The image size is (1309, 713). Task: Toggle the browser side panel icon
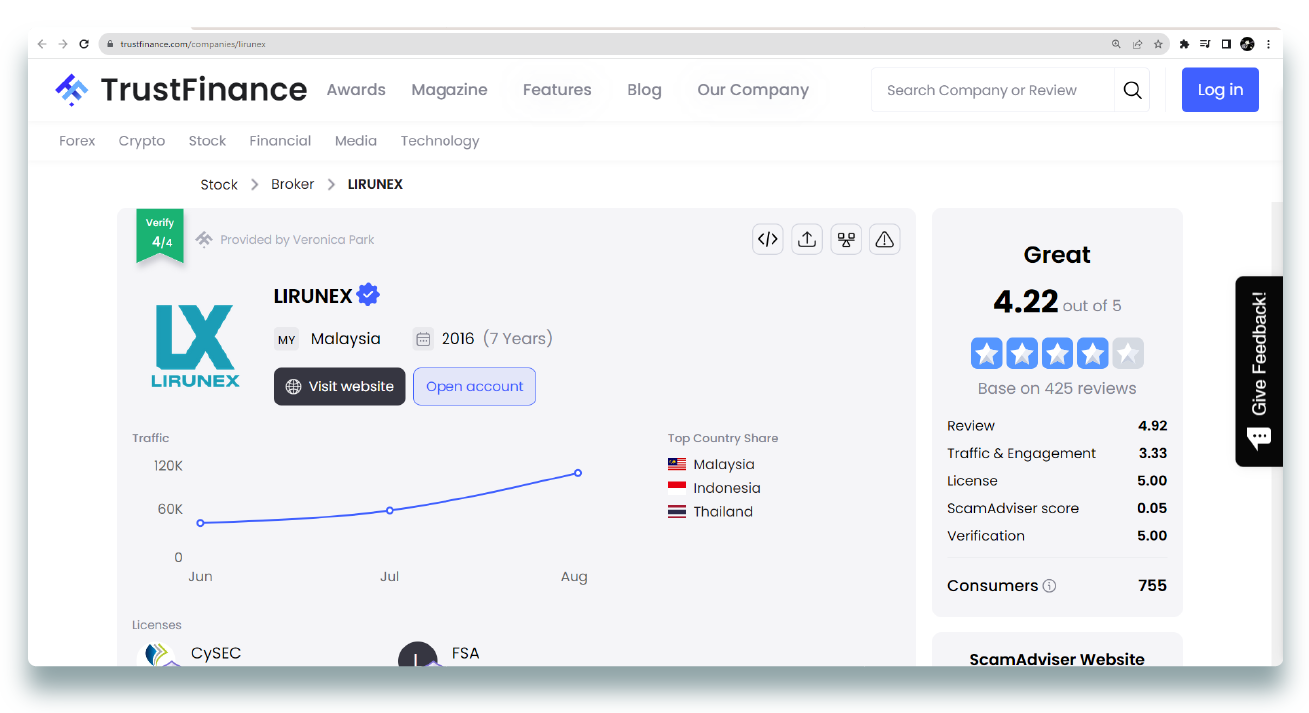1226,44
